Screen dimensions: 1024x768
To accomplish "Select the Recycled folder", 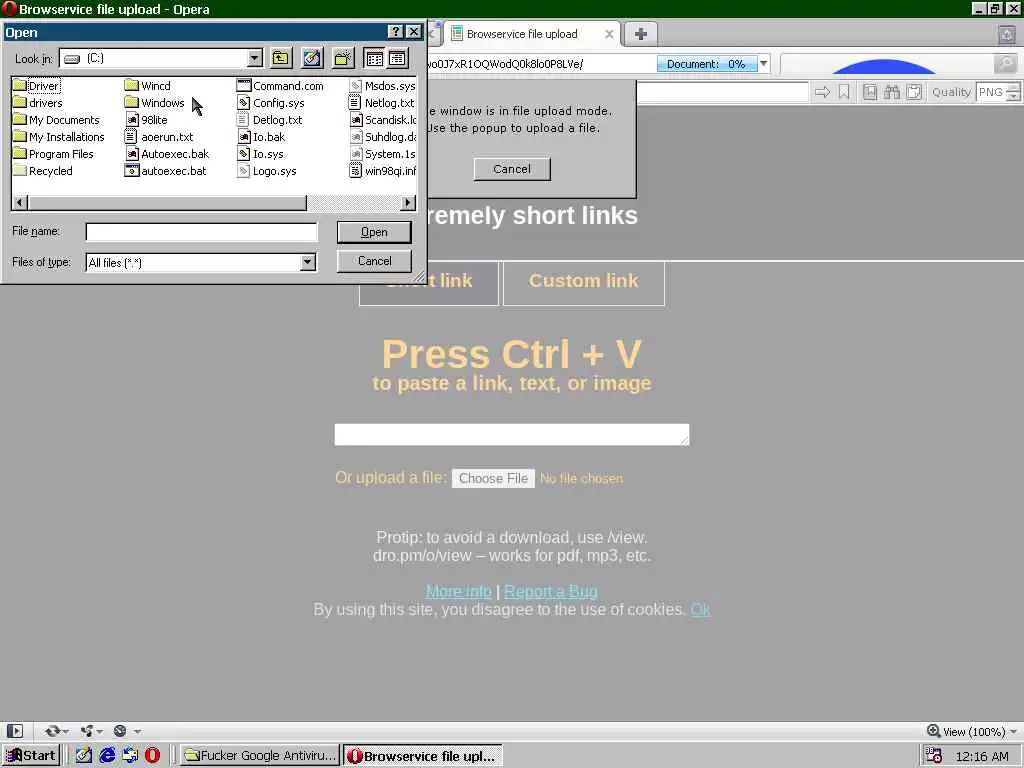I will coord(43,170).
